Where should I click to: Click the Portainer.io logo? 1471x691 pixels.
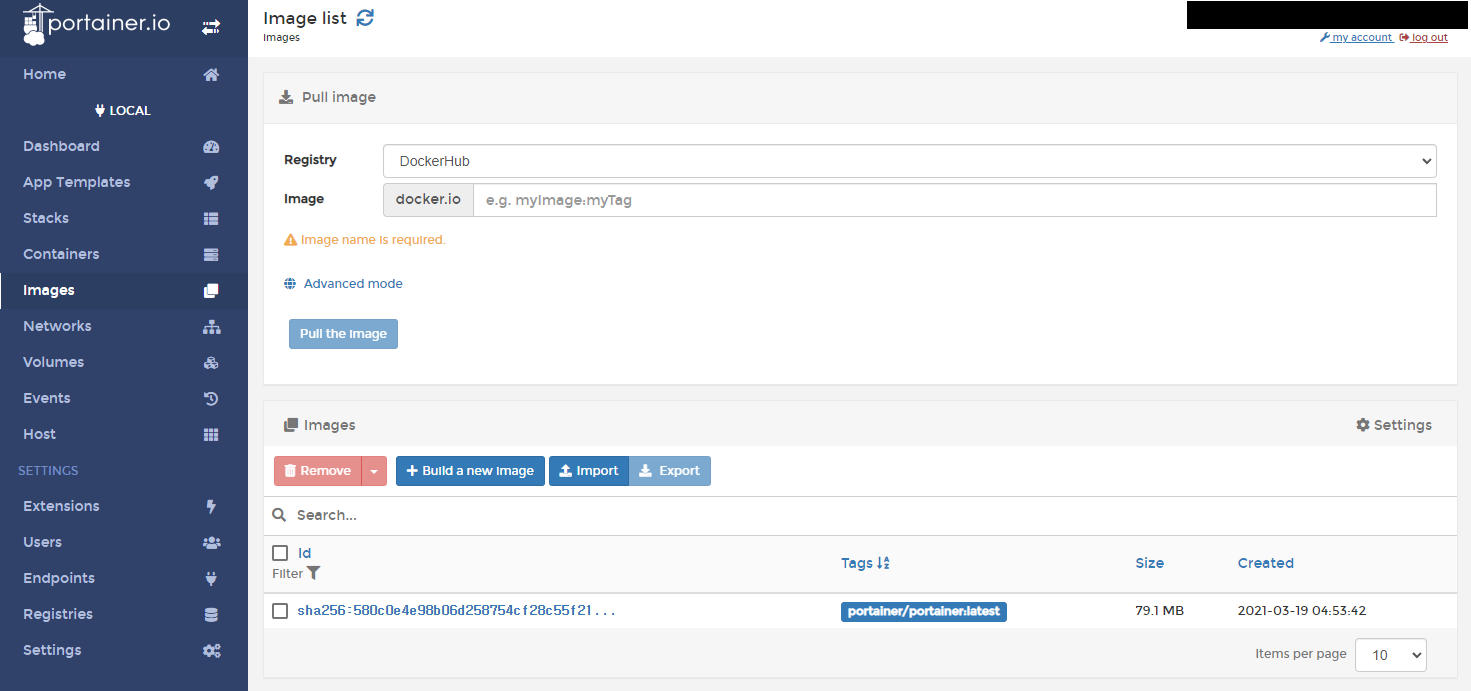coord(97,25)
